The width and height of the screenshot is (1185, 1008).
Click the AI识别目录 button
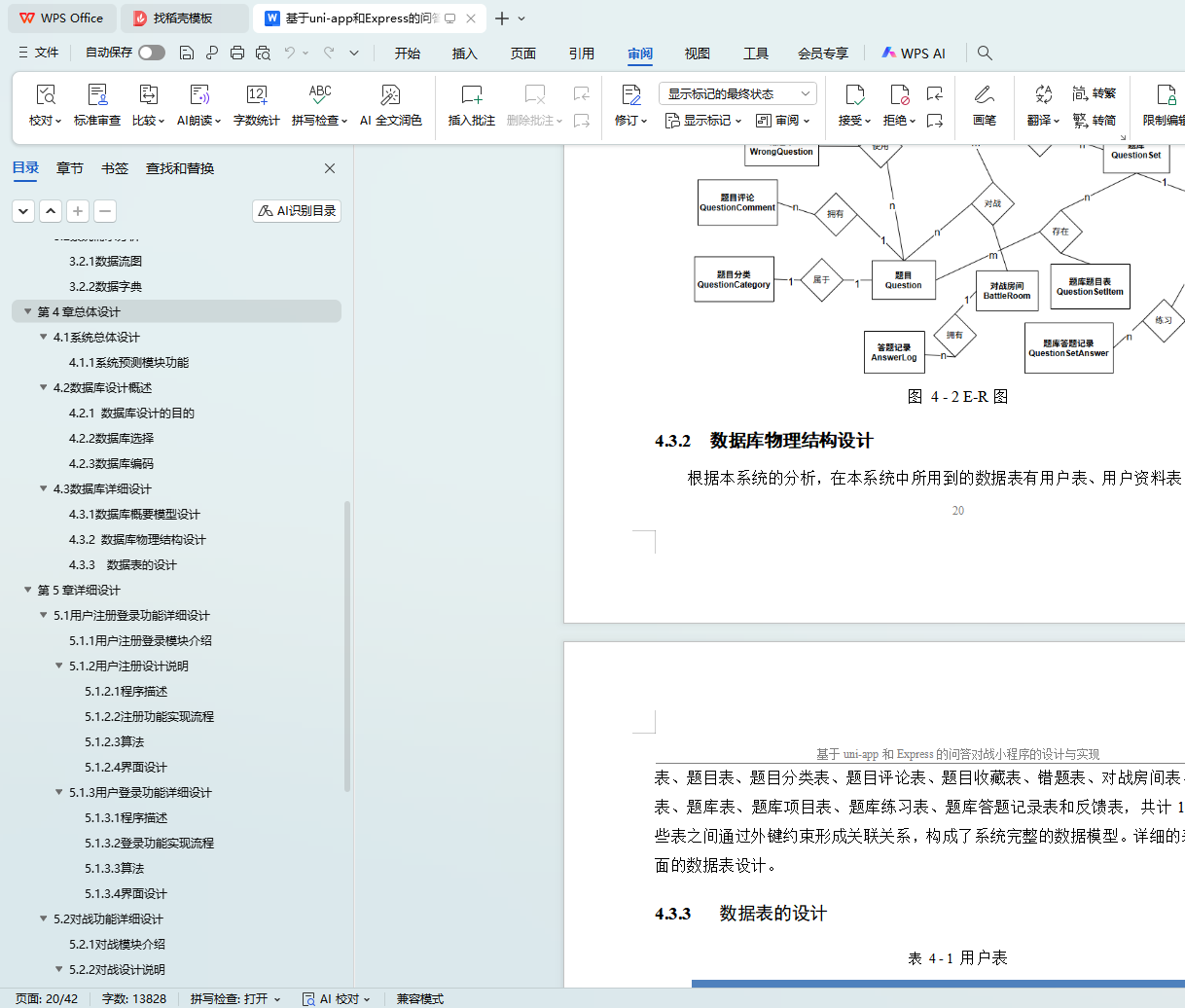pos(297,211)
